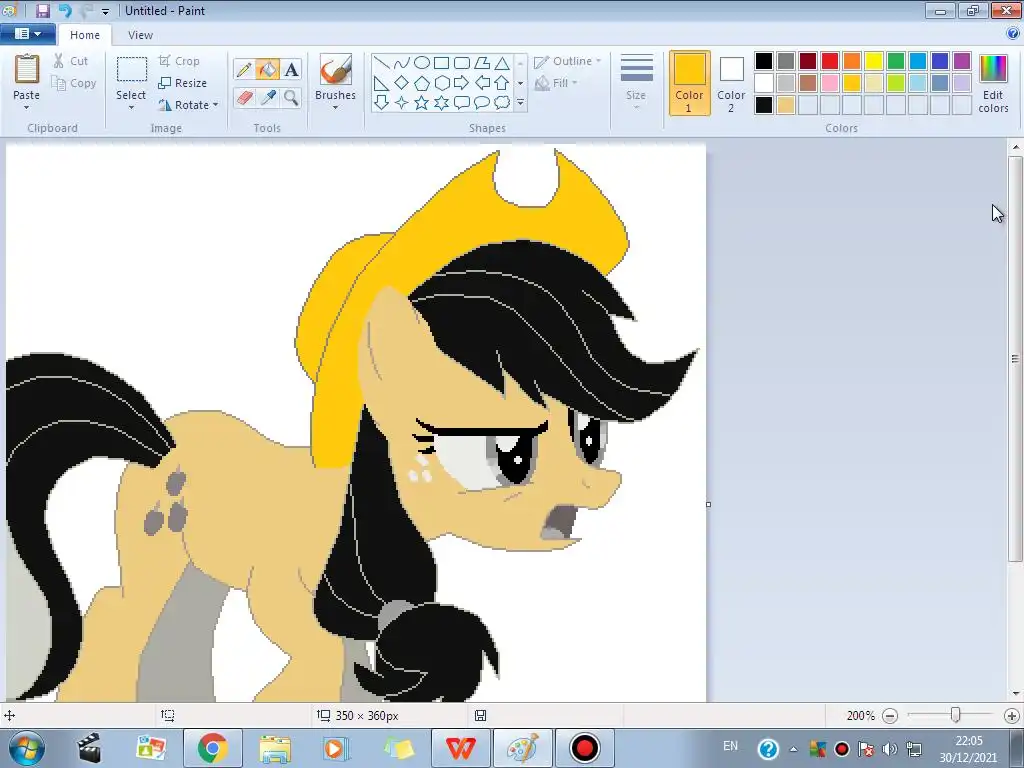Open the Size dropdown
Viewport: 1024px width, 768px height.
pos(636,83)
